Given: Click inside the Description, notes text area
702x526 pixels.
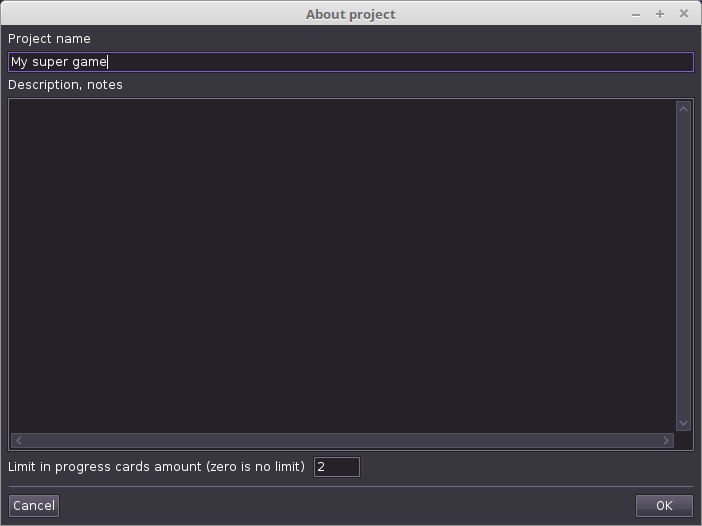Looking at the screenshot, I should (x=342, y=265).
